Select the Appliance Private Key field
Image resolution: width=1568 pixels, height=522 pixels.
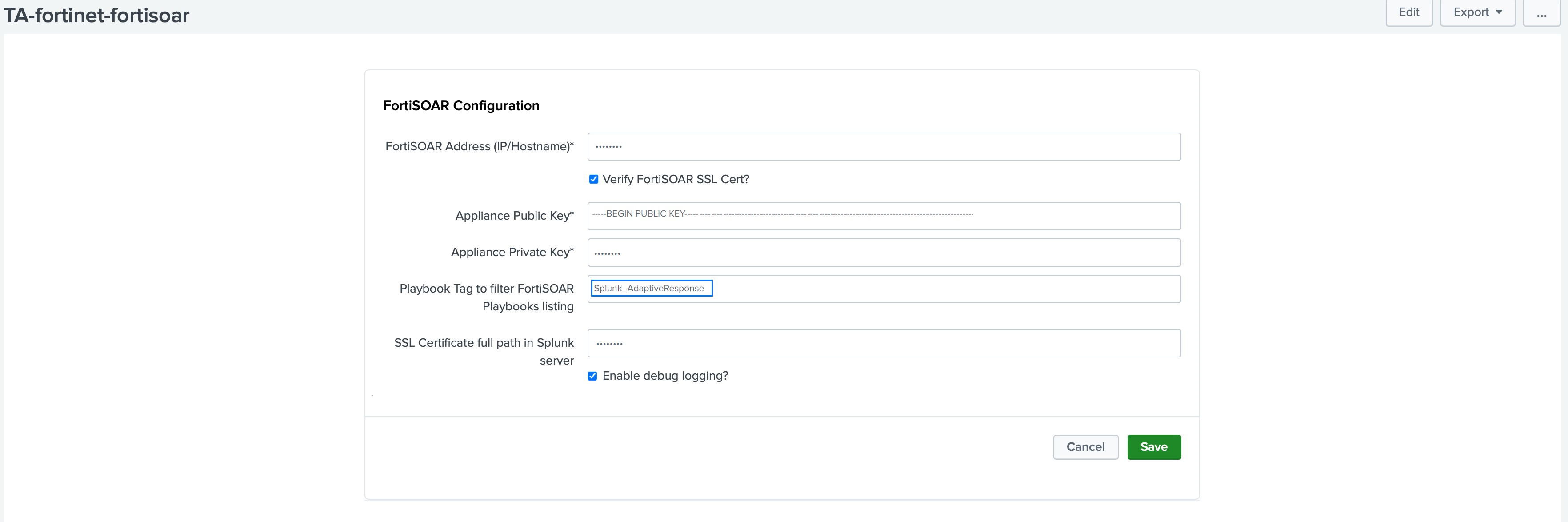883,253
